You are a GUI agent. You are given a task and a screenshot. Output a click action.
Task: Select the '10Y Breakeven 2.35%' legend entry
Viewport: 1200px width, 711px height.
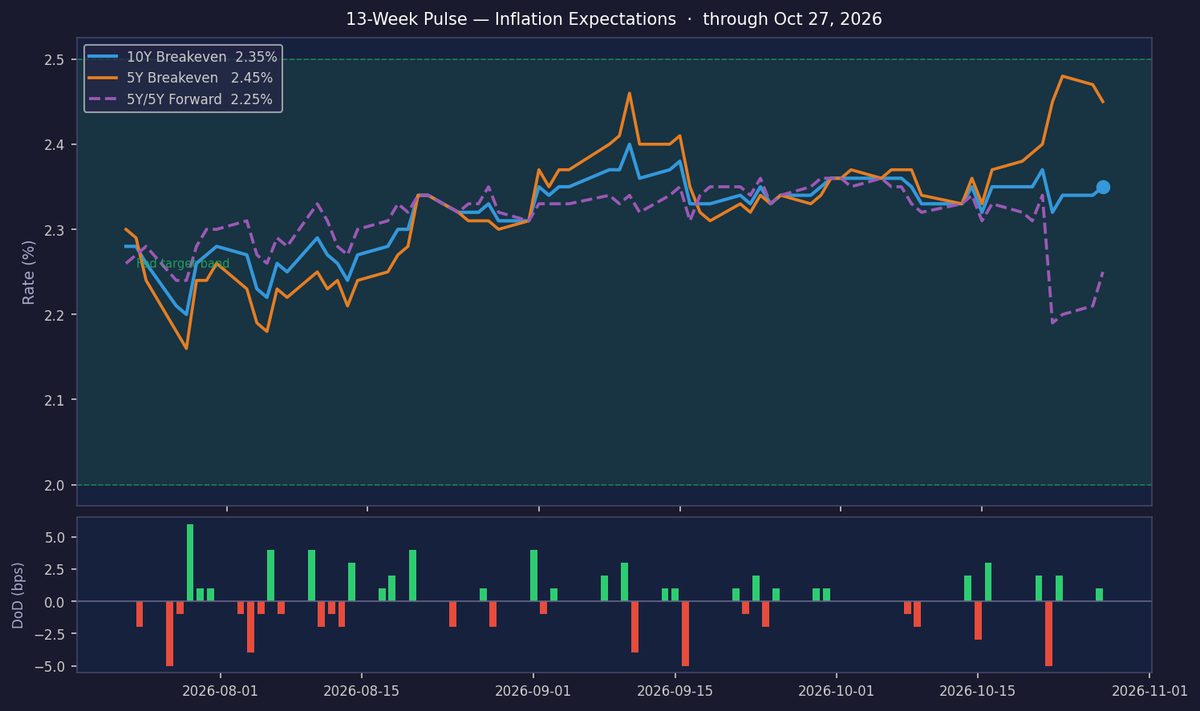[x=183, y=58]
